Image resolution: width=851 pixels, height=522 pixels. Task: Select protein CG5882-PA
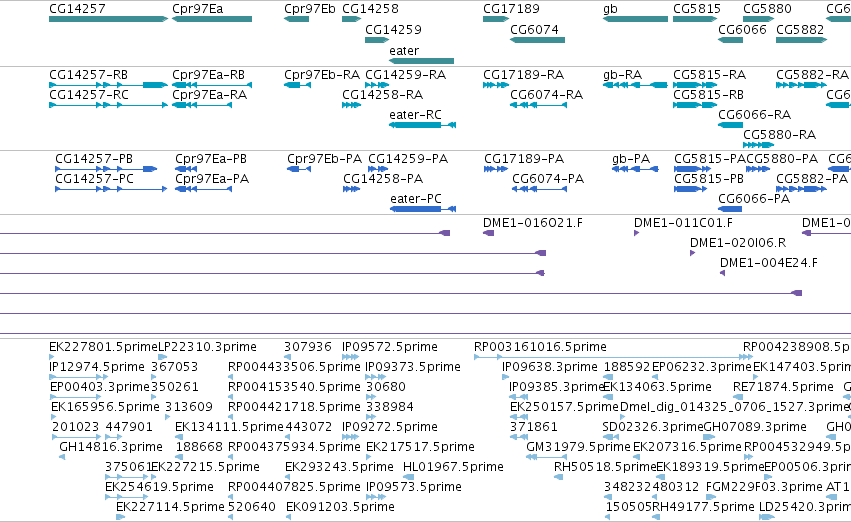tap(802, 189)
